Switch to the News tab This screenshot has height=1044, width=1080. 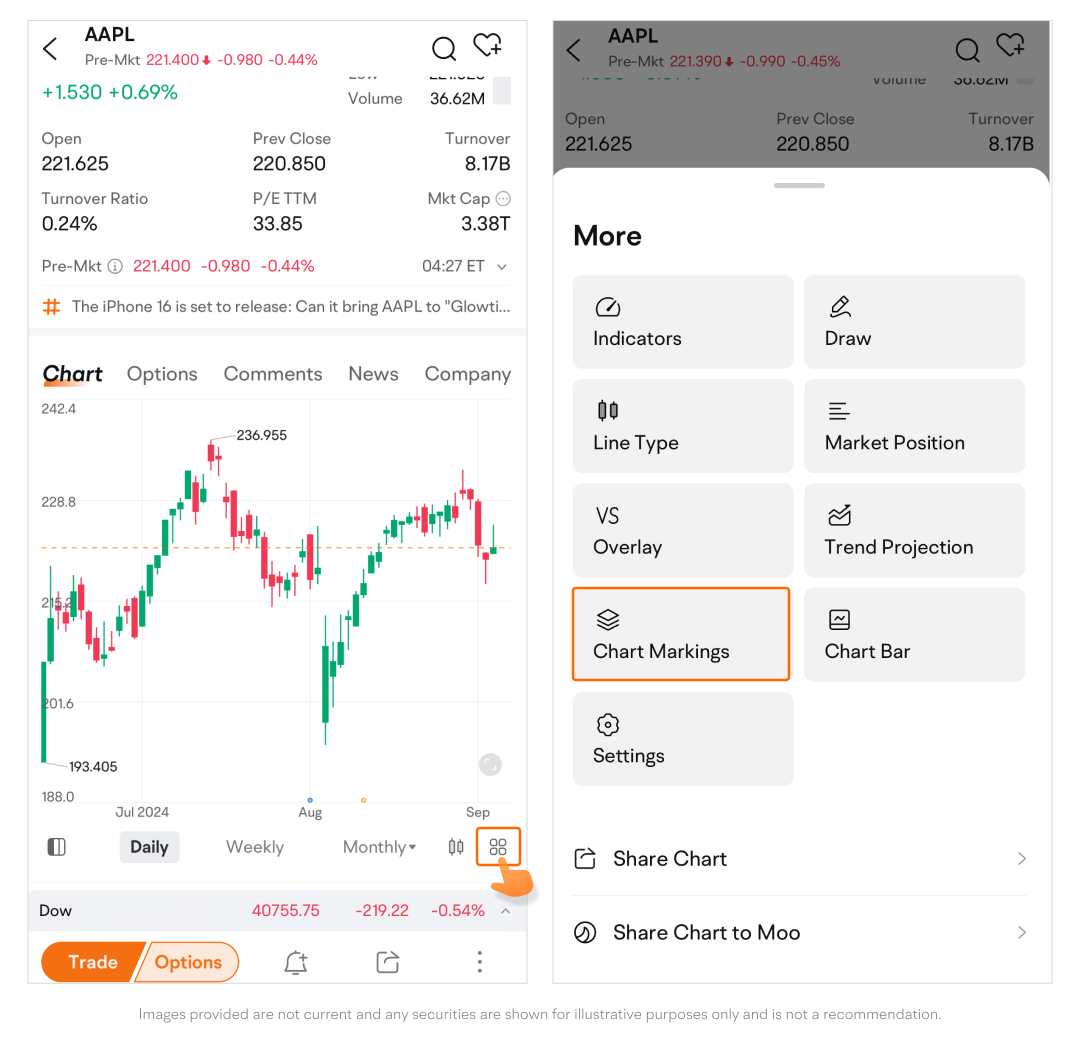[373, 374]
